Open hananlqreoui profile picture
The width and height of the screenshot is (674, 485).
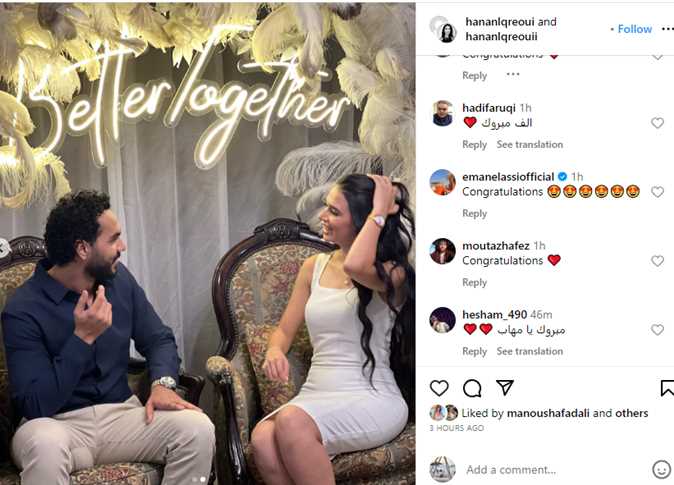pos(444,29)
